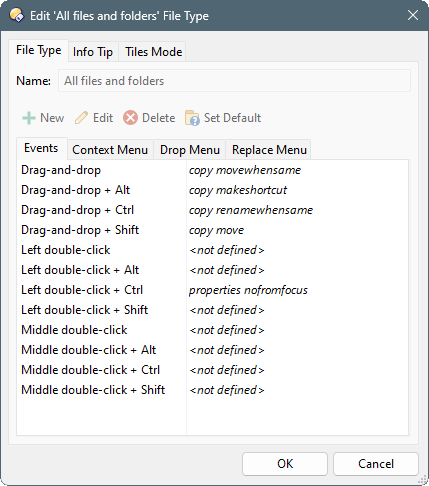Select the Middle double-click + Shift event
429x486 pixels.
point(212,390)
